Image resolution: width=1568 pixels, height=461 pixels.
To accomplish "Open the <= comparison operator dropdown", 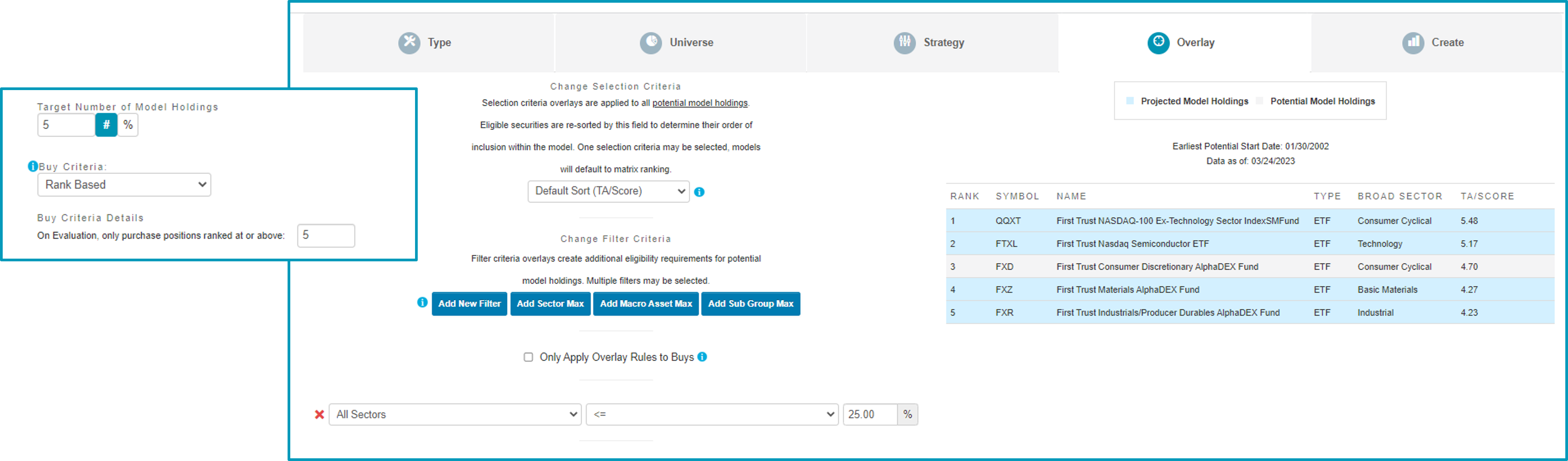I will 712,415.
